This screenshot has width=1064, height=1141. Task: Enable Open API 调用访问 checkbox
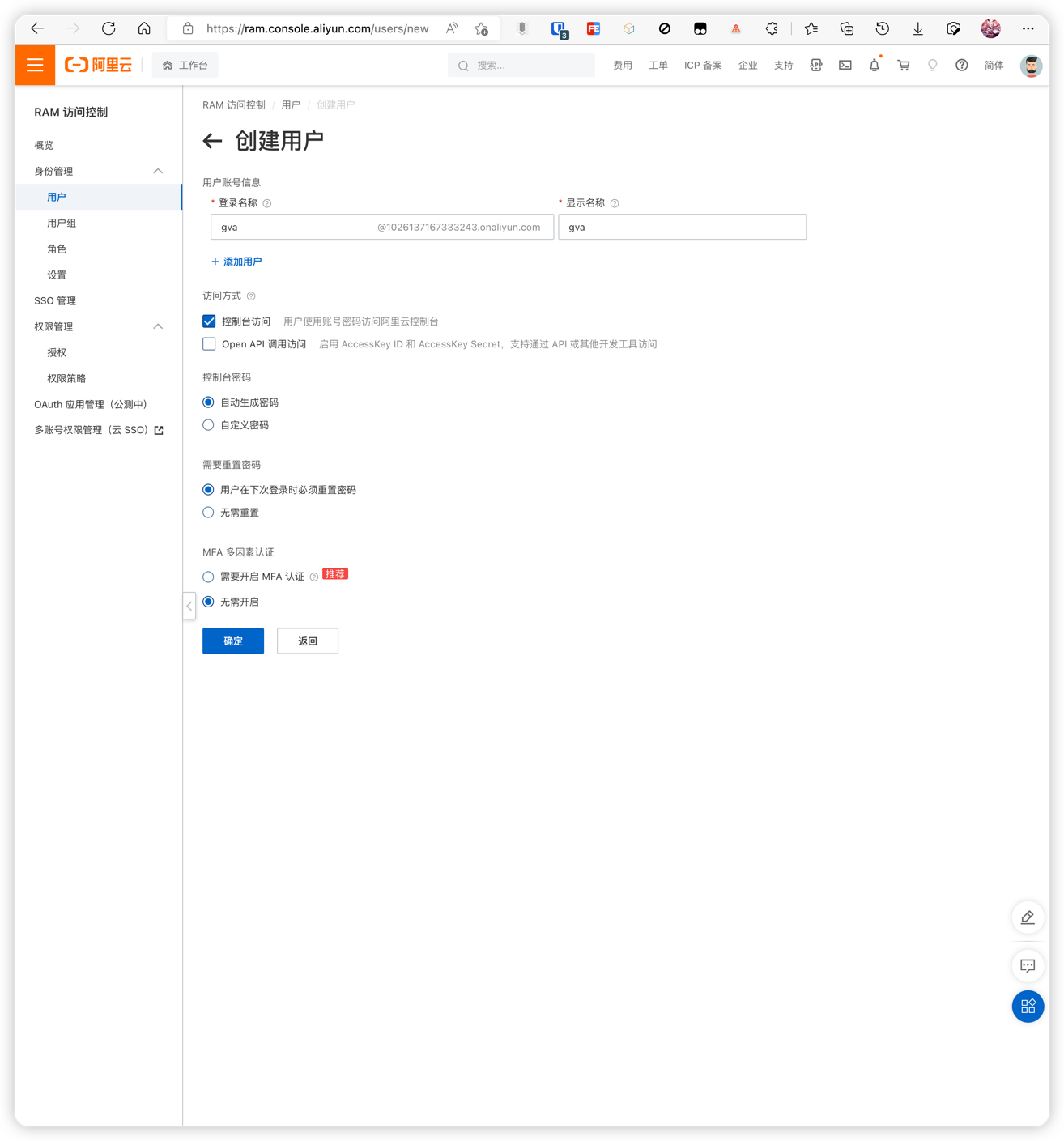[x=209, y=344]
